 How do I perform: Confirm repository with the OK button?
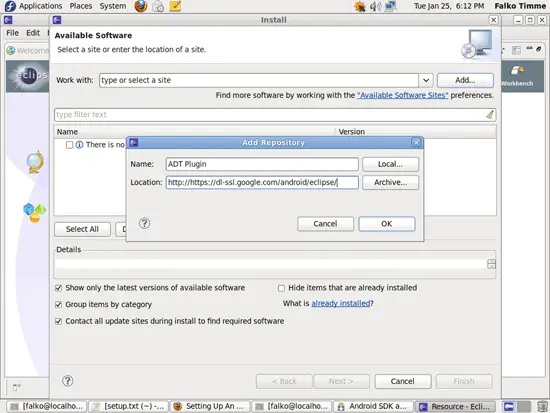click(387, 224)
